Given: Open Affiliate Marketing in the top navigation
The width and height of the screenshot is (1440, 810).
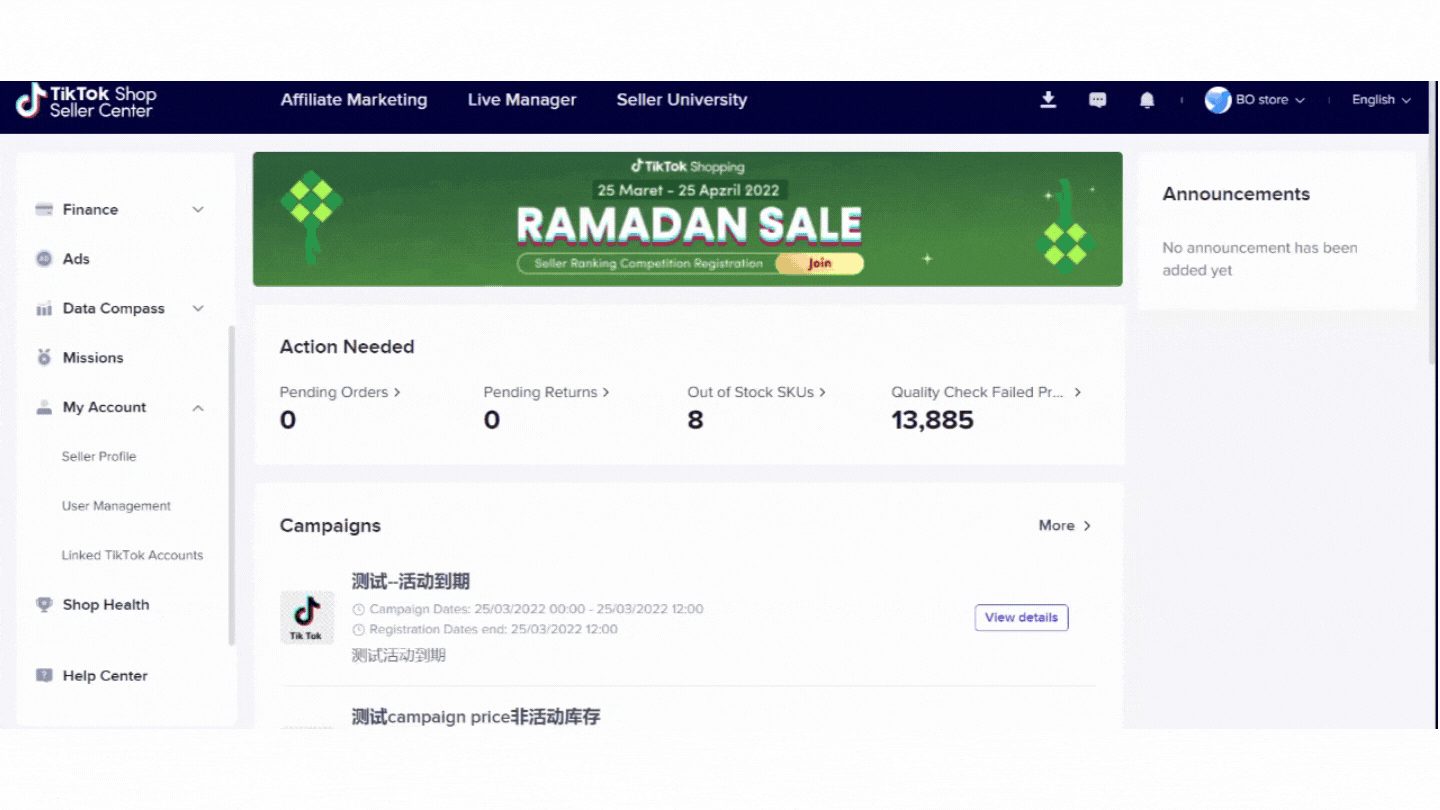Looking at the screenshot, I should coord(354,100).
